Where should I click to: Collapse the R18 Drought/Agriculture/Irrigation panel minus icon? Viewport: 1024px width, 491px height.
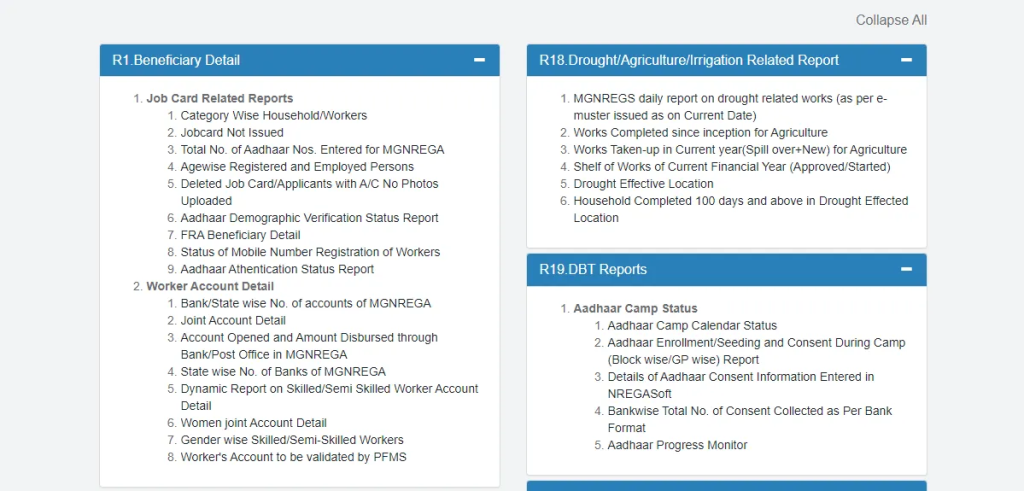[906, 60]
